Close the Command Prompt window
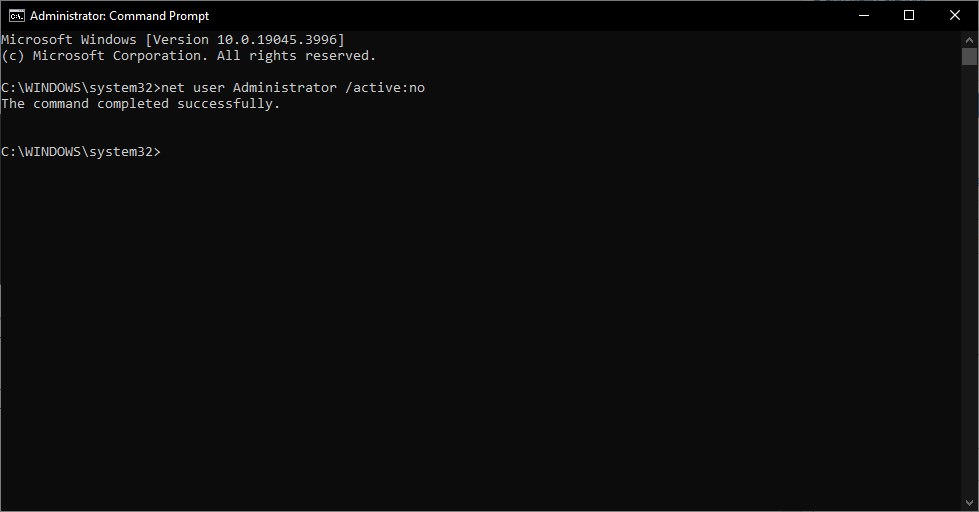Screen dimensions: 979x512 point(955,15)
